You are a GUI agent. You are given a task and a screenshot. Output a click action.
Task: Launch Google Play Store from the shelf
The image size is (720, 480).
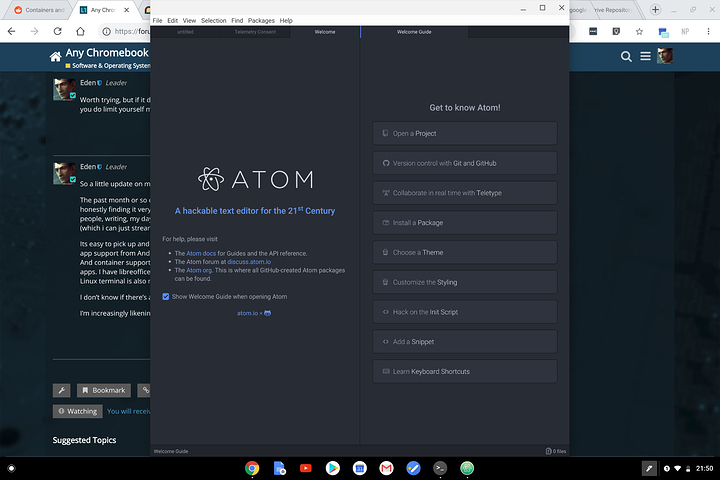(x=332, y=467)
